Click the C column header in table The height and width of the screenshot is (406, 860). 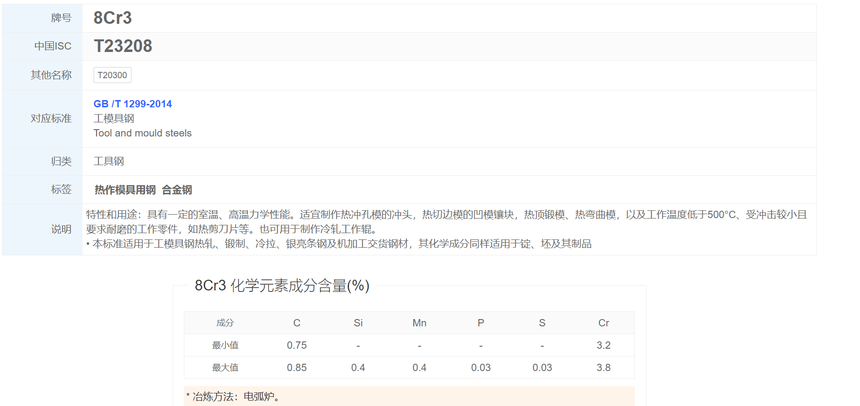pyautogui.click(x=297, y=323)
